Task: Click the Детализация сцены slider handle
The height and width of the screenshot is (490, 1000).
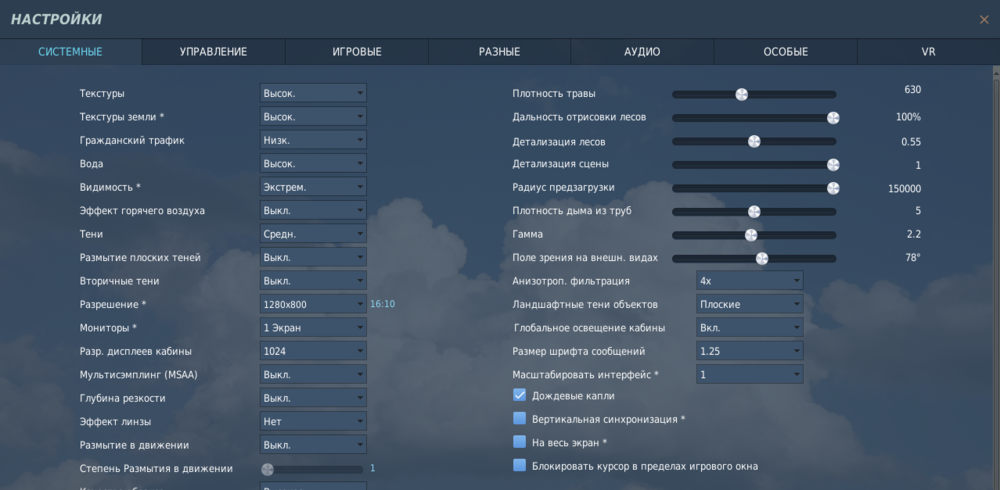Action: click(x=833, y=165)
